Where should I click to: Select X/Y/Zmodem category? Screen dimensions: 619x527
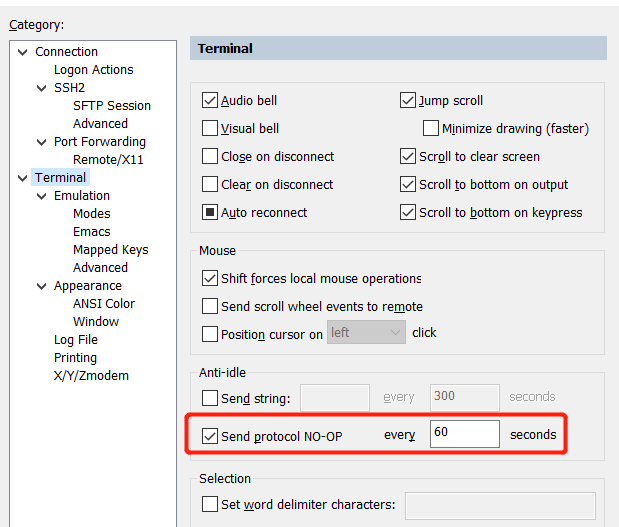[91, 376]
